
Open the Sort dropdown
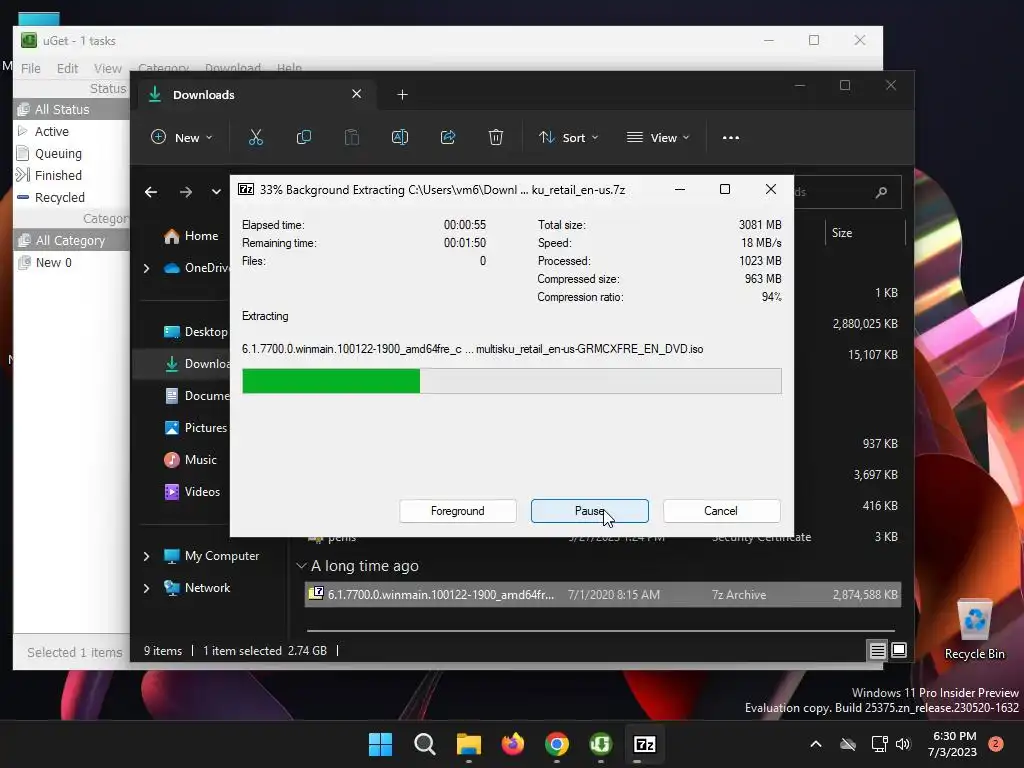click(x=568, y=138)
